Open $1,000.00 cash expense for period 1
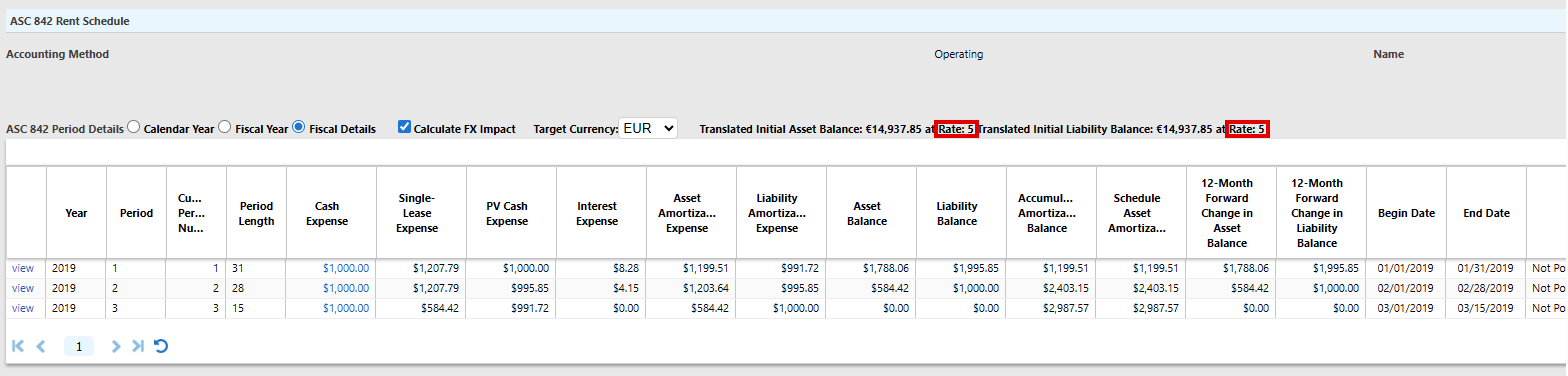1568x376 pixels. pos(346,268)
